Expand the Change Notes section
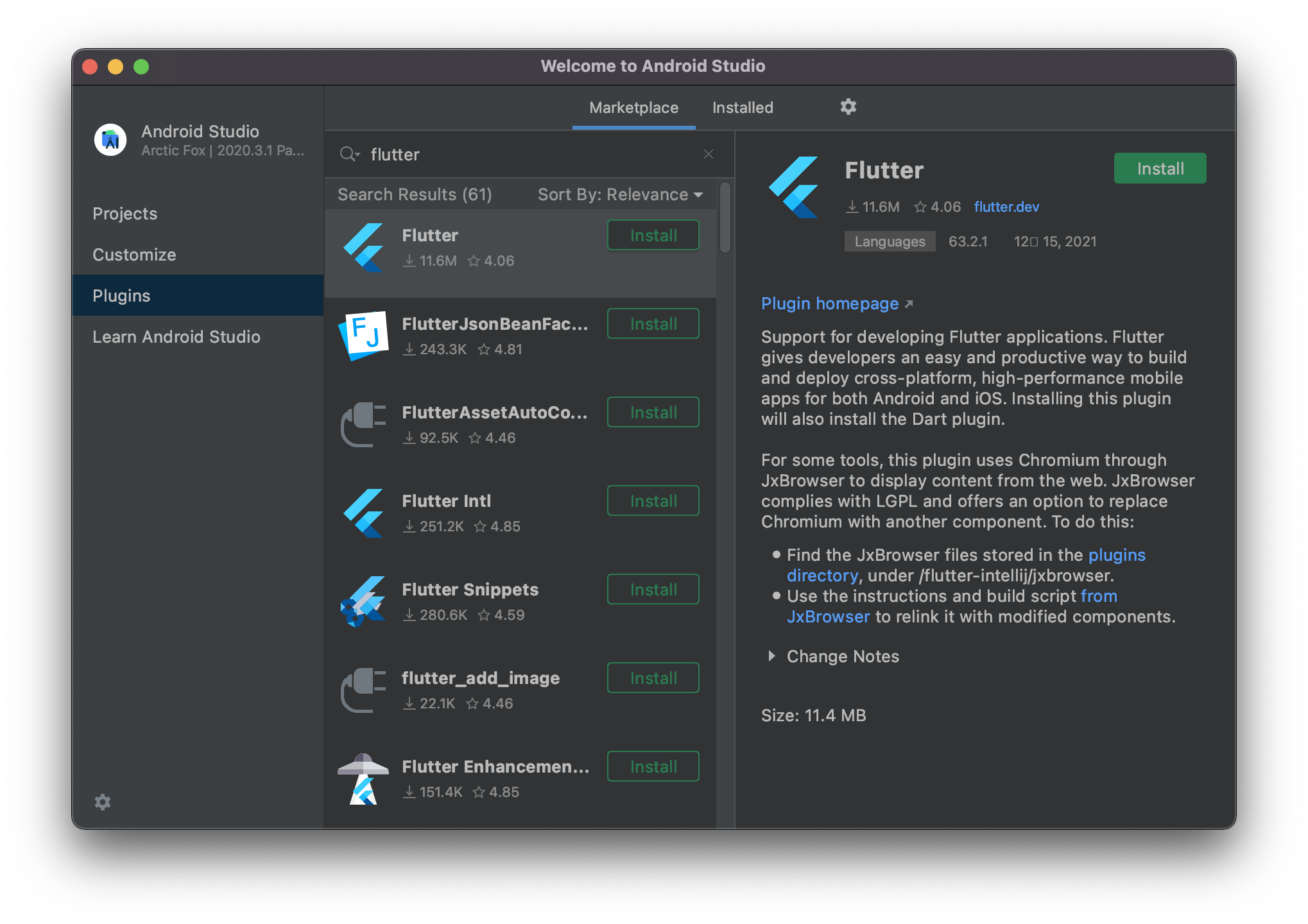Screen dimensions: 1308x924 point(771,656)
